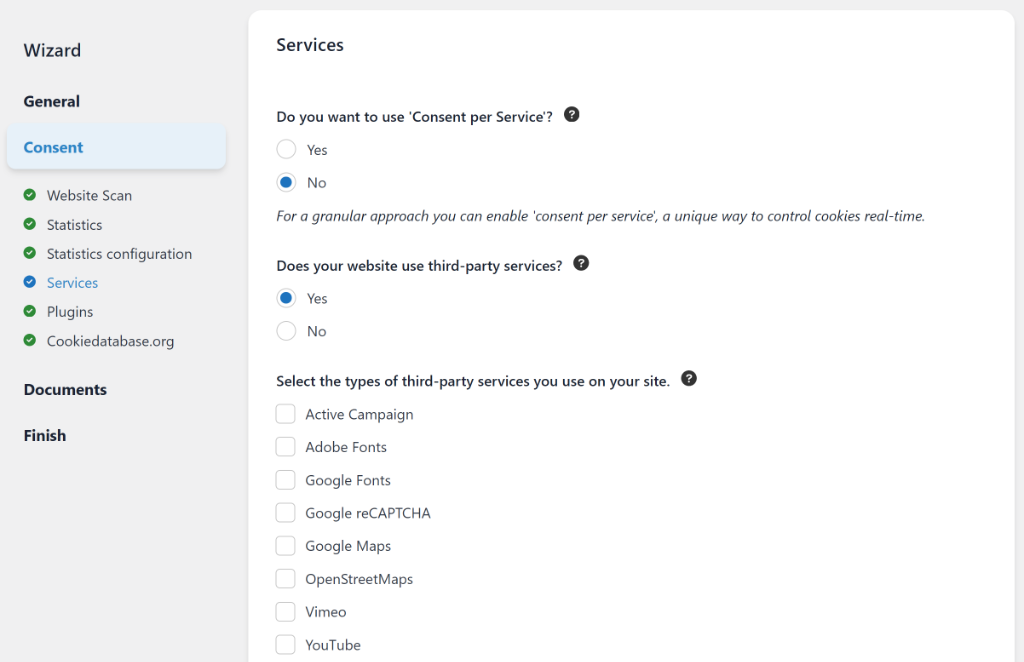The width and height of the screenshot is (1024, 662).
Task: Click green checkmark next to Cookiedatabase.org
Action: pos(31,340)
